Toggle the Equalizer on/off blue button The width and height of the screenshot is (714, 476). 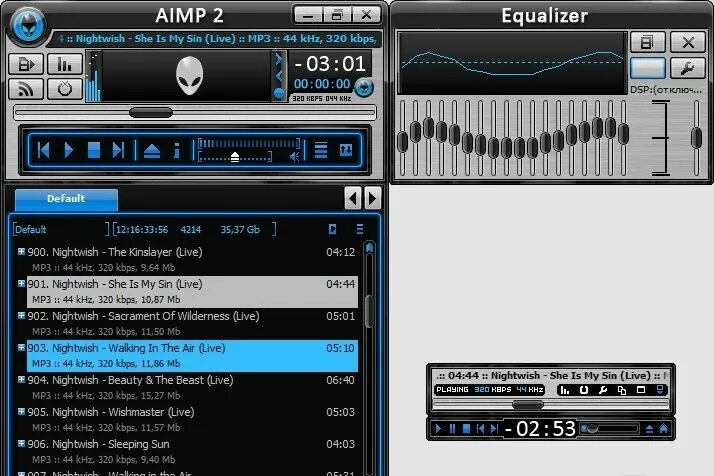(648, 68)
